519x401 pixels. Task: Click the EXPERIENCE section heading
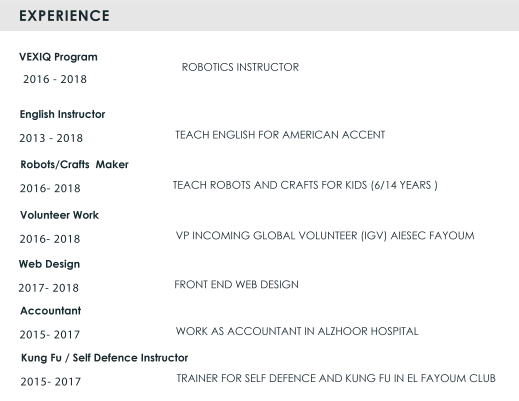64,16
